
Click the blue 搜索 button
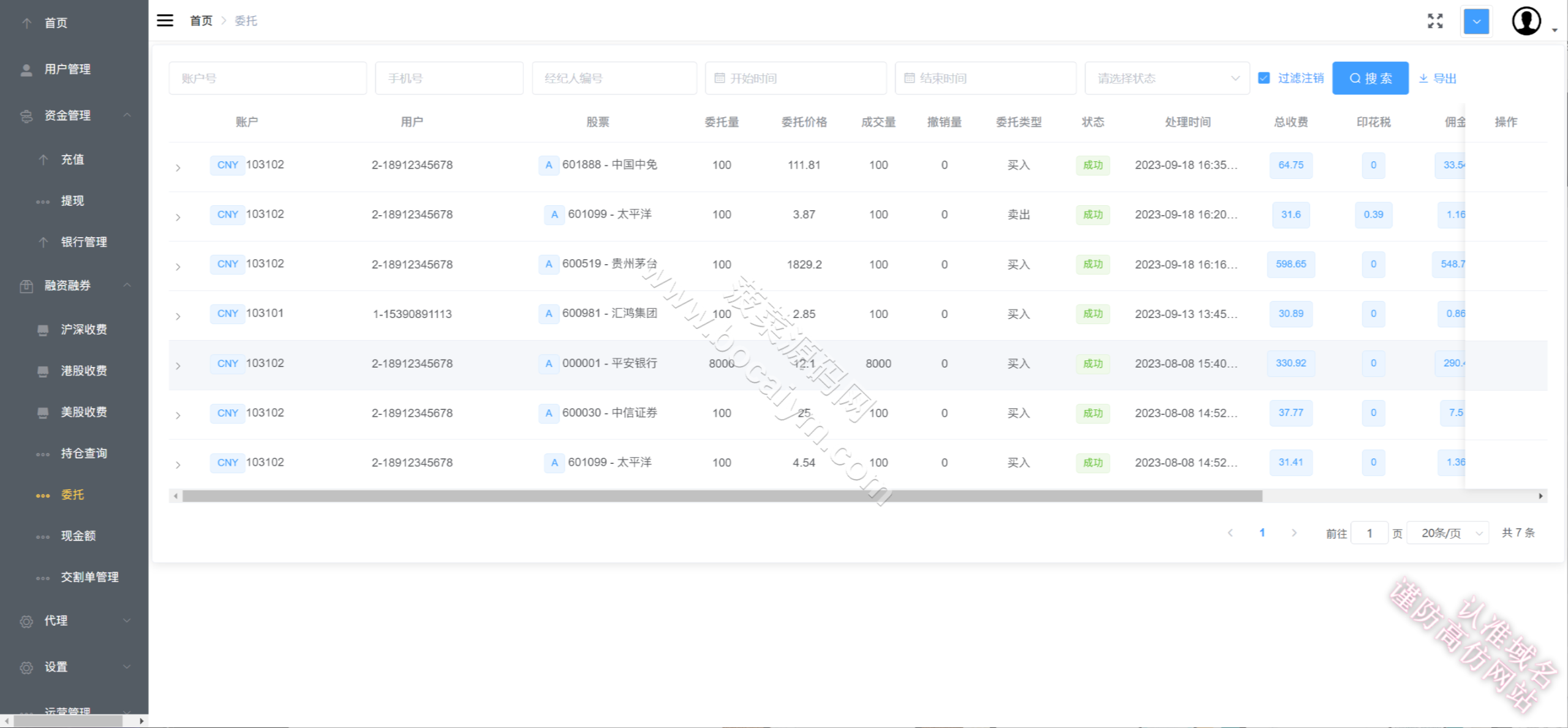click(x=1370, y=78)
